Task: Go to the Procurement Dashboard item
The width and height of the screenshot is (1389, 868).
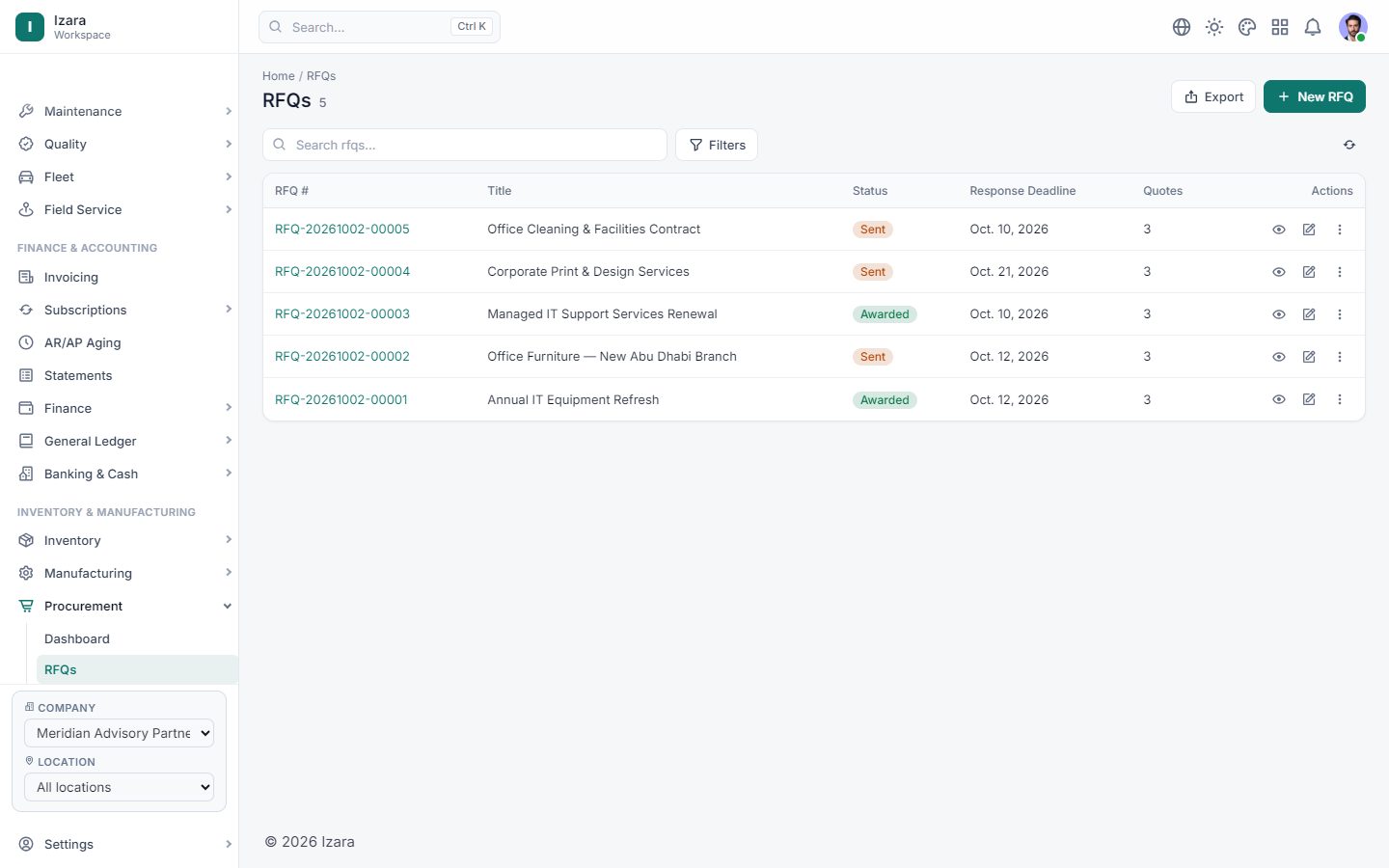Action: coord(137,638)
